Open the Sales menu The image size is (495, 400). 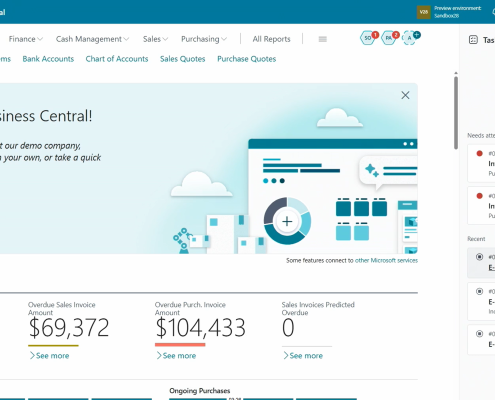point(155,39)
